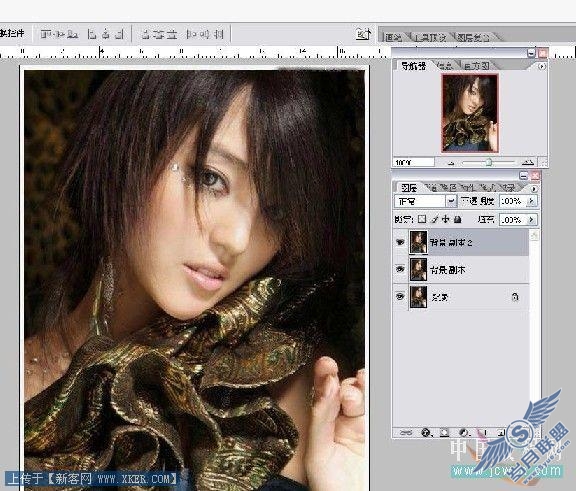Create new adjustment layer icon
Viewport: 576px width, 491px height.
point(464,432)
